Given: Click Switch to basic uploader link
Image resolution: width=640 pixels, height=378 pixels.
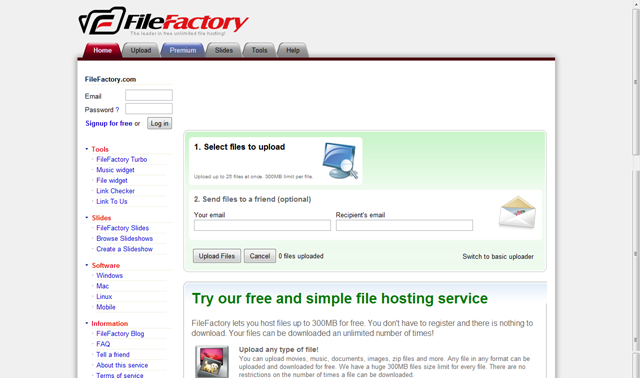Looking at the screenshot, I should coord(498,257).
